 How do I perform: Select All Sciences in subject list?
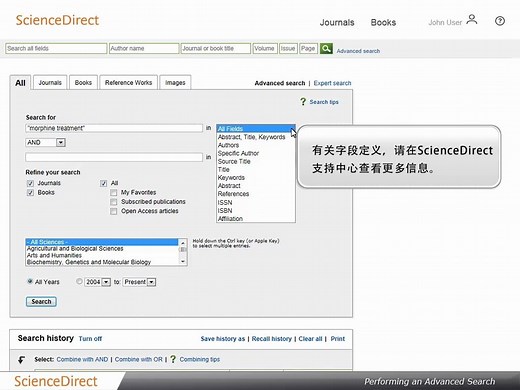(x=102, y=242)
